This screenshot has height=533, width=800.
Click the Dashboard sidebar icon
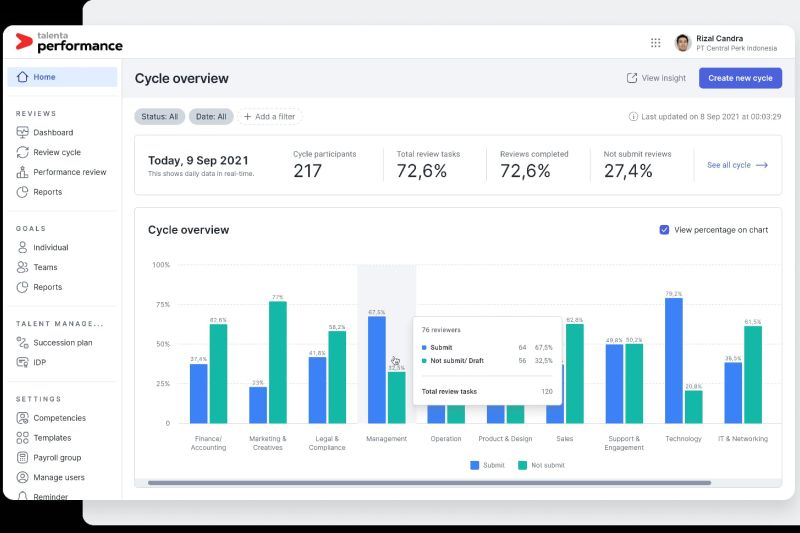(23, 132)
